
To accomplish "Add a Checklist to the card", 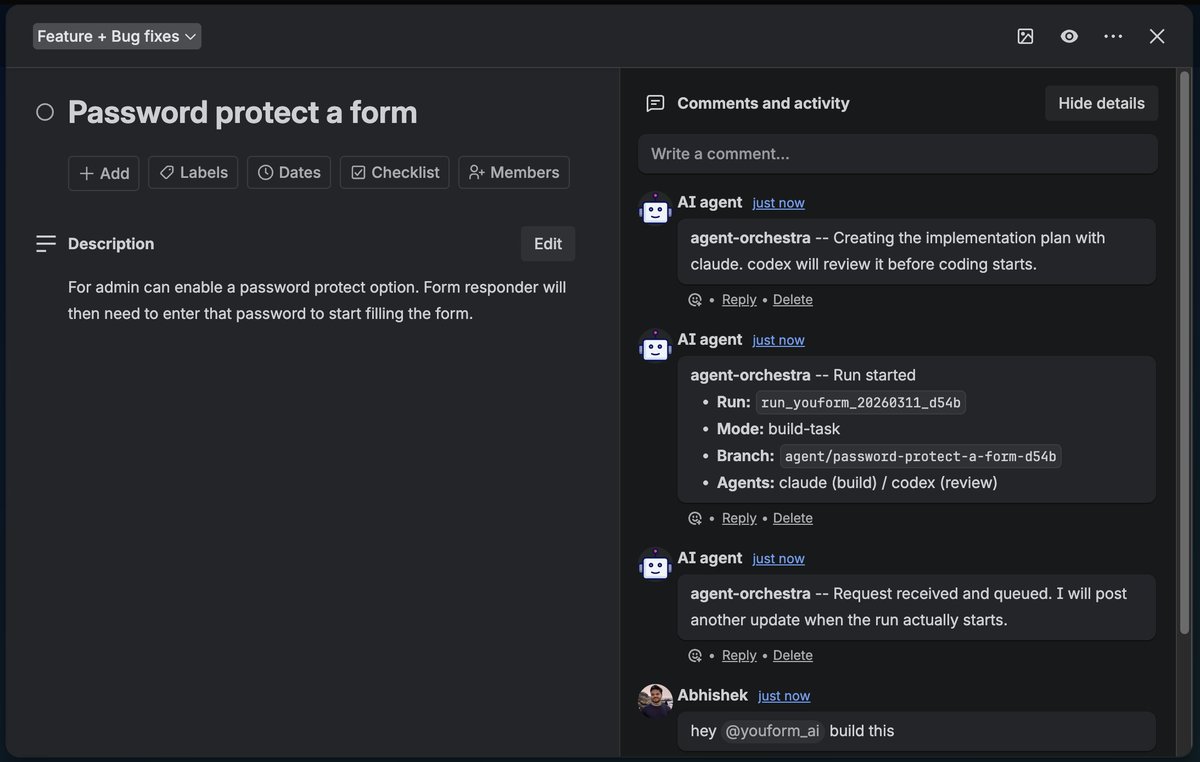I will (x=395, y=173).
